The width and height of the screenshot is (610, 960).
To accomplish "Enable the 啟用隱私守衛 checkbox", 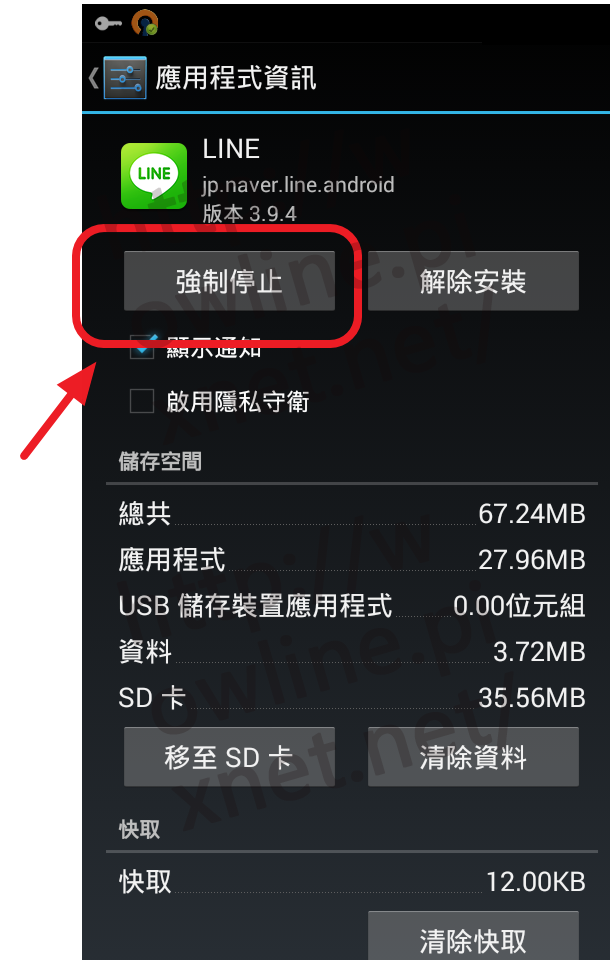I will [141, 402].
